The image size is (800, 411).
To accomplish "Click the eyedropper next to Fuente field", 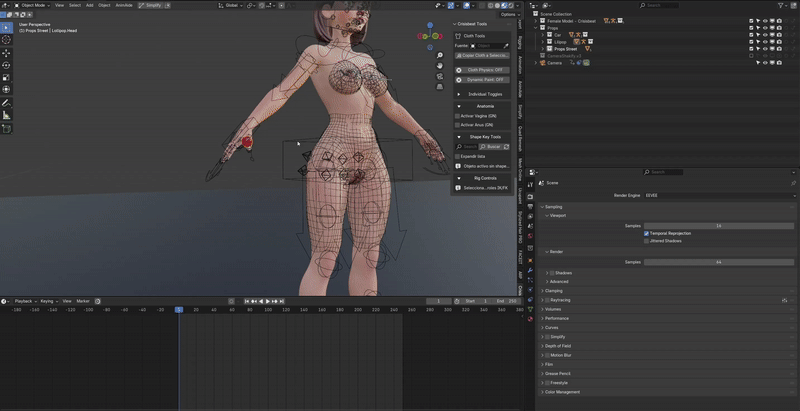I will point(506,46).
